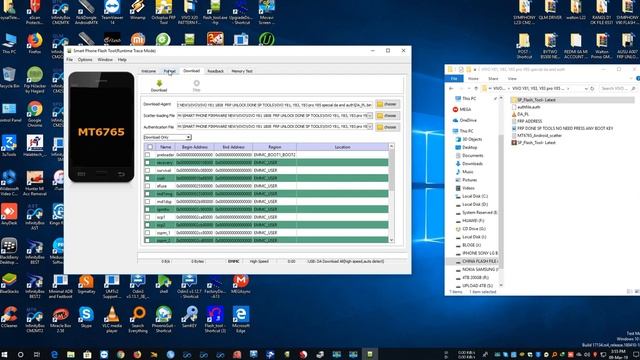
Task: Open File tab in Explorer ribbon
Action: point(454,78)
